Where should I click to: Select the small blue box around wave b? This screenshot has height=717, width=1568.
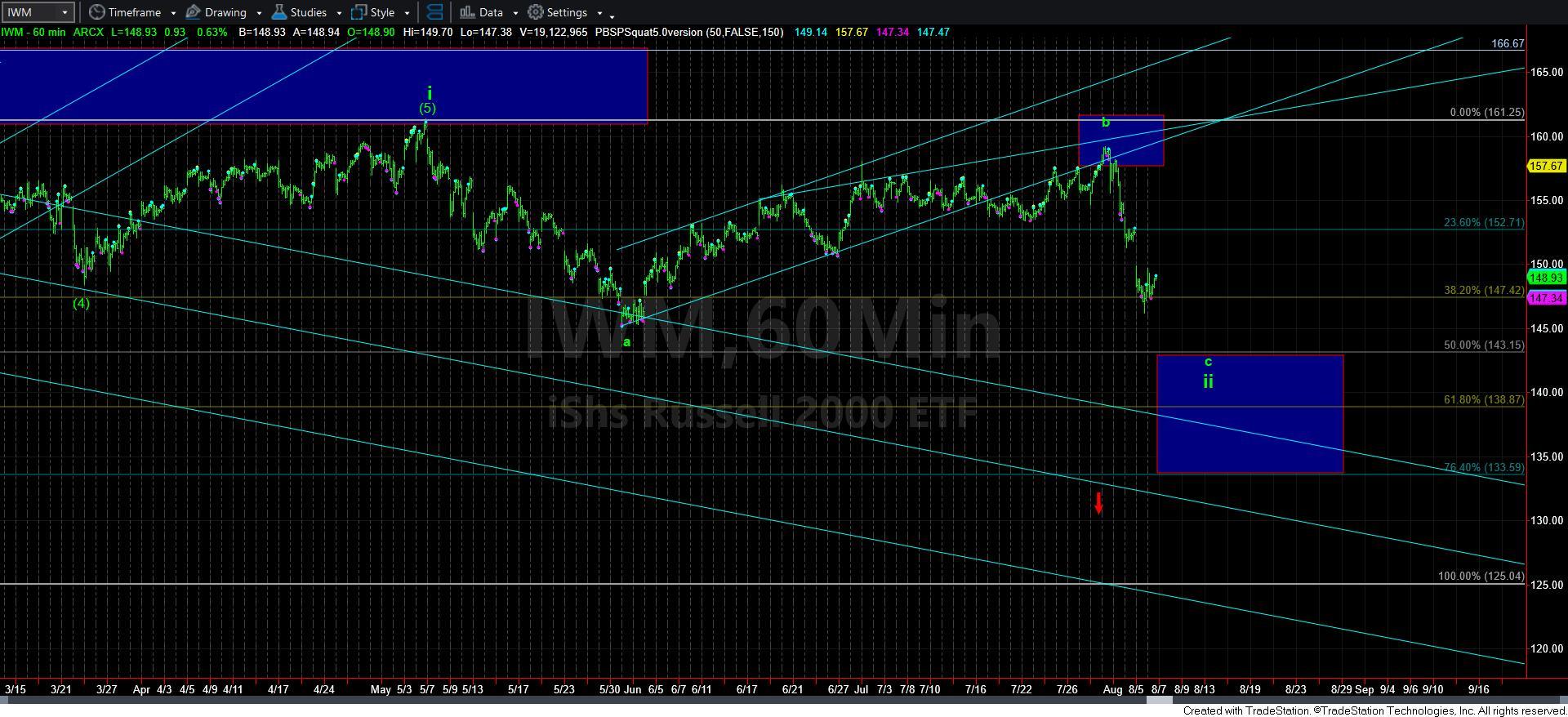click(x=1120, y=140)
